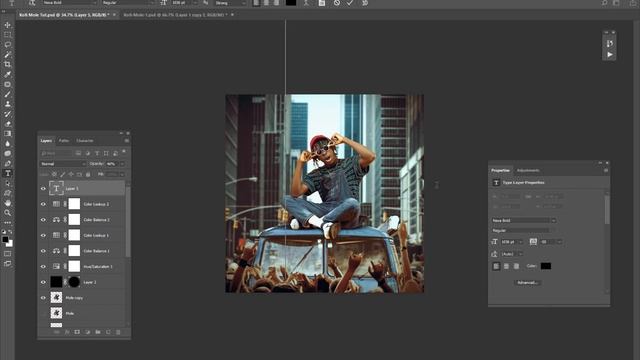Right align text in Properties panel
Viewport: 640px width, 360px height.
click(x=517, y=266)
